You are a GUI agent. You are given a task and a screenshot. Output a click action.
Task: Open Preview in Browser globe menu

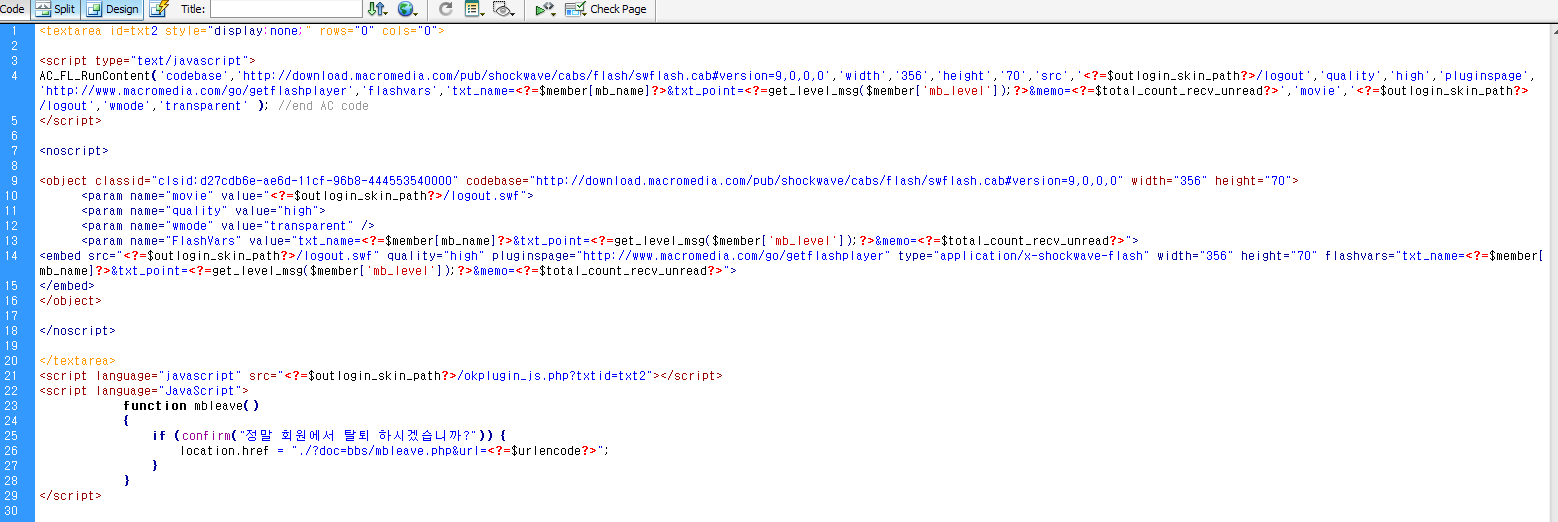pyautogui.click(x=407, y=9)
